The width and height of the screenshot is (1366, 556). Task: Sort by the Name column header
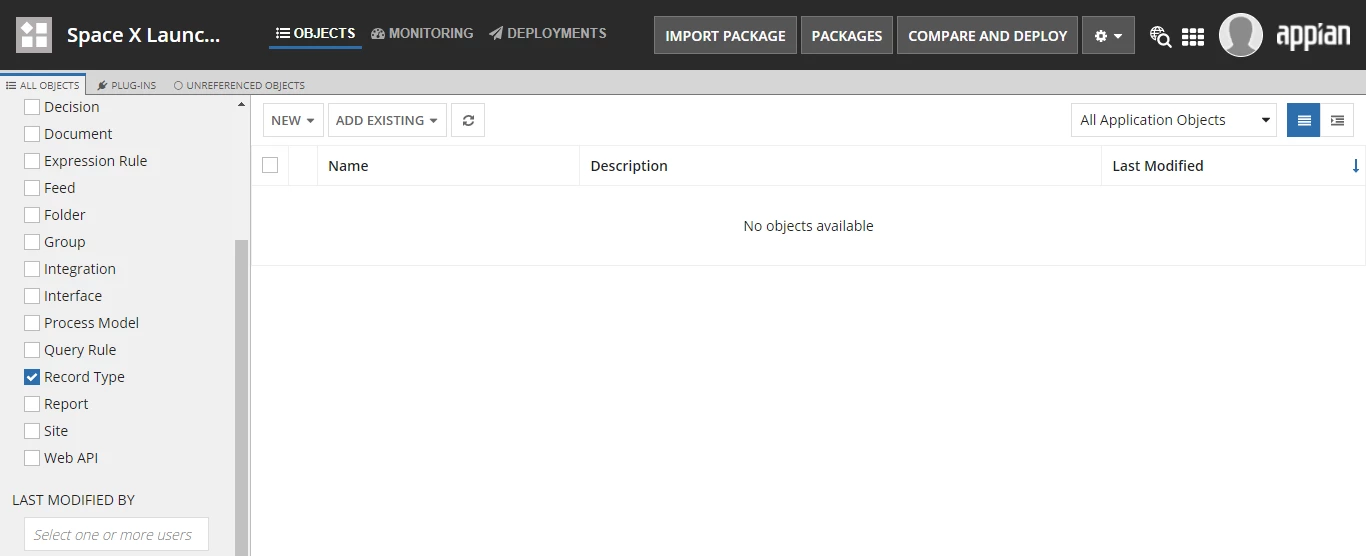348,166
